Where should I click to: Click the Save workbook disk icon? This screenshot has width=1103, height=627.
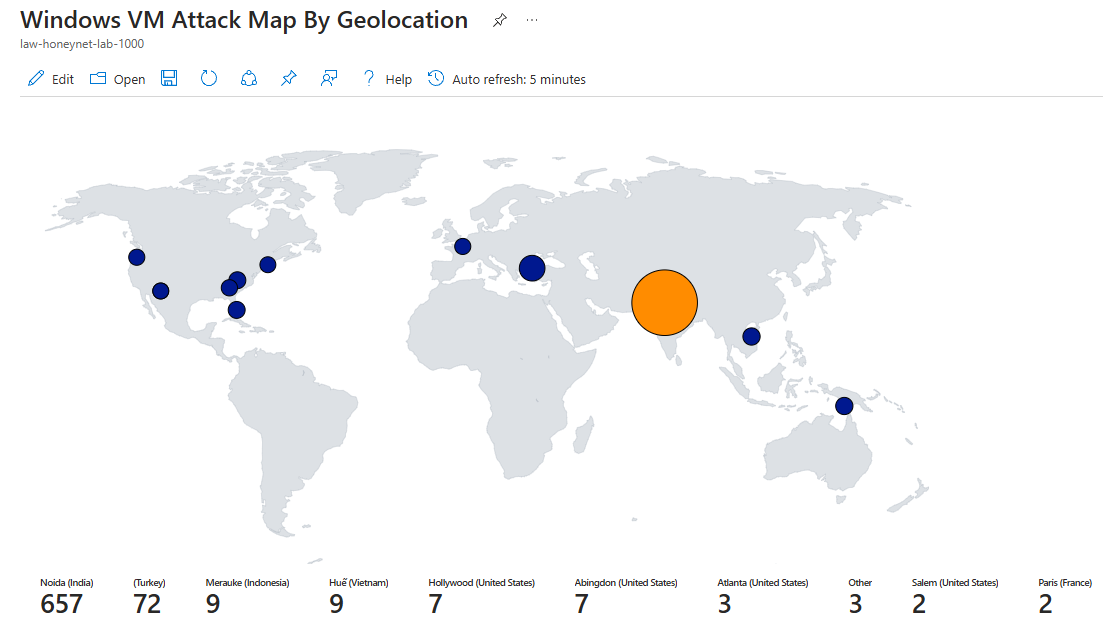[x=169, y=78]
